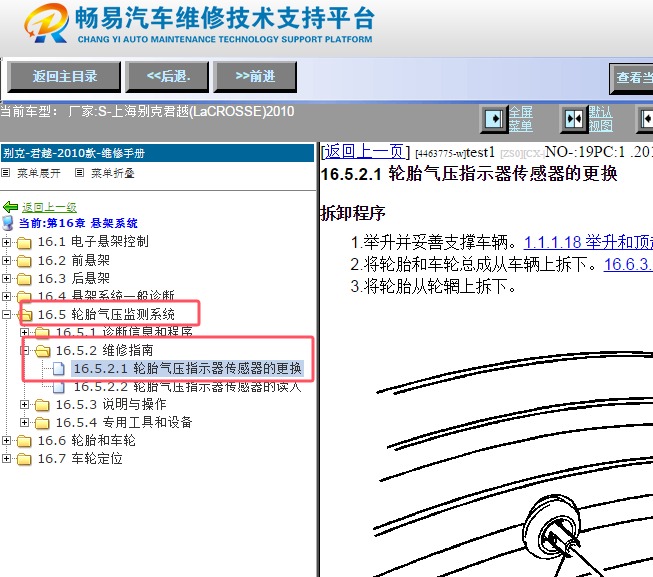The height and width of the screenshot is (577, 653).
Task: Select 16.5 轮胎气压监测系统 tree item
Action: 106,314
